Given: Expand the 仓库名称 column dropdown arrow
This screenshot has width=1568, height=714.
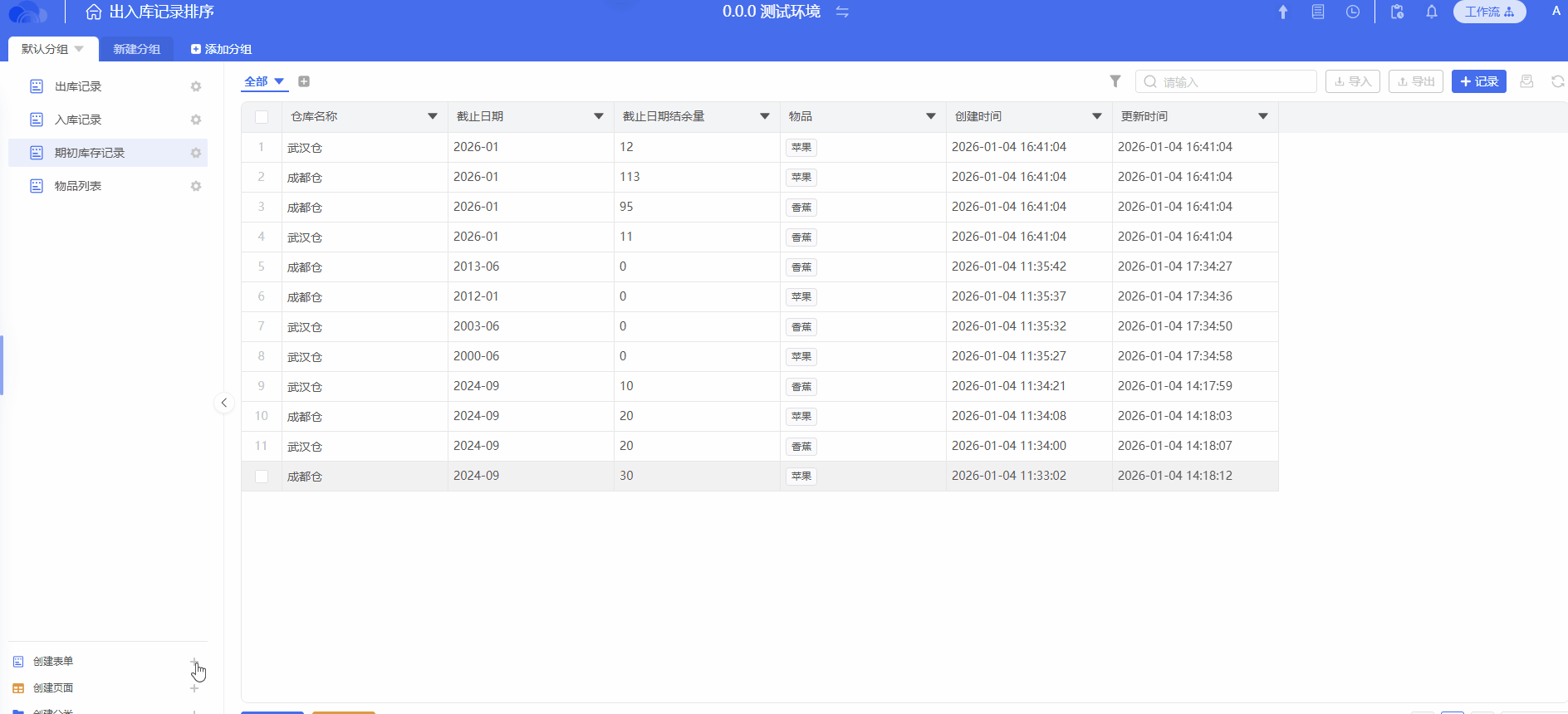Looking at the screenshot, I should tap(433, 116).
